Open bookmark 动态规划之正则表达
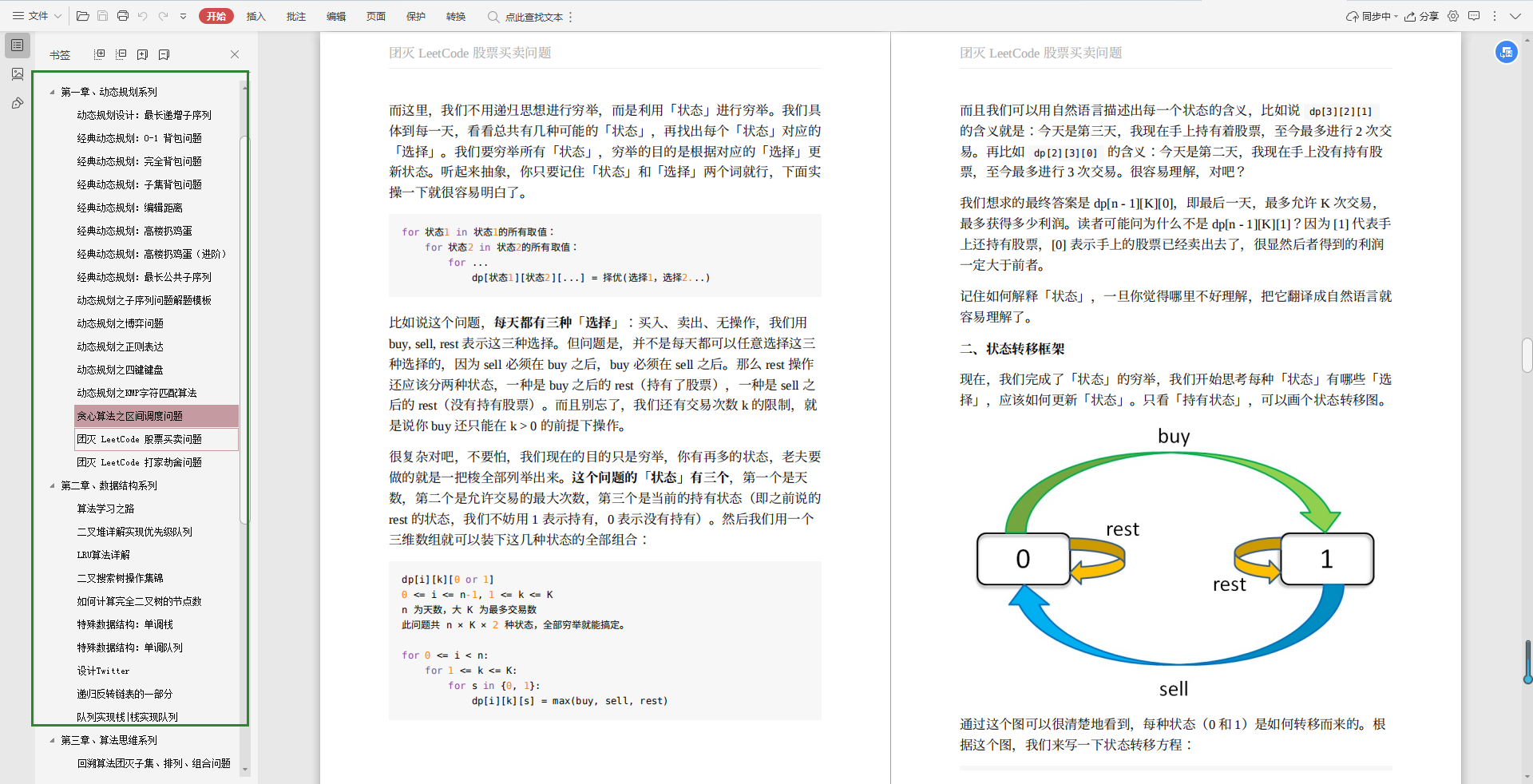Screen dimensions: 1533x784 tap(120, 346)
